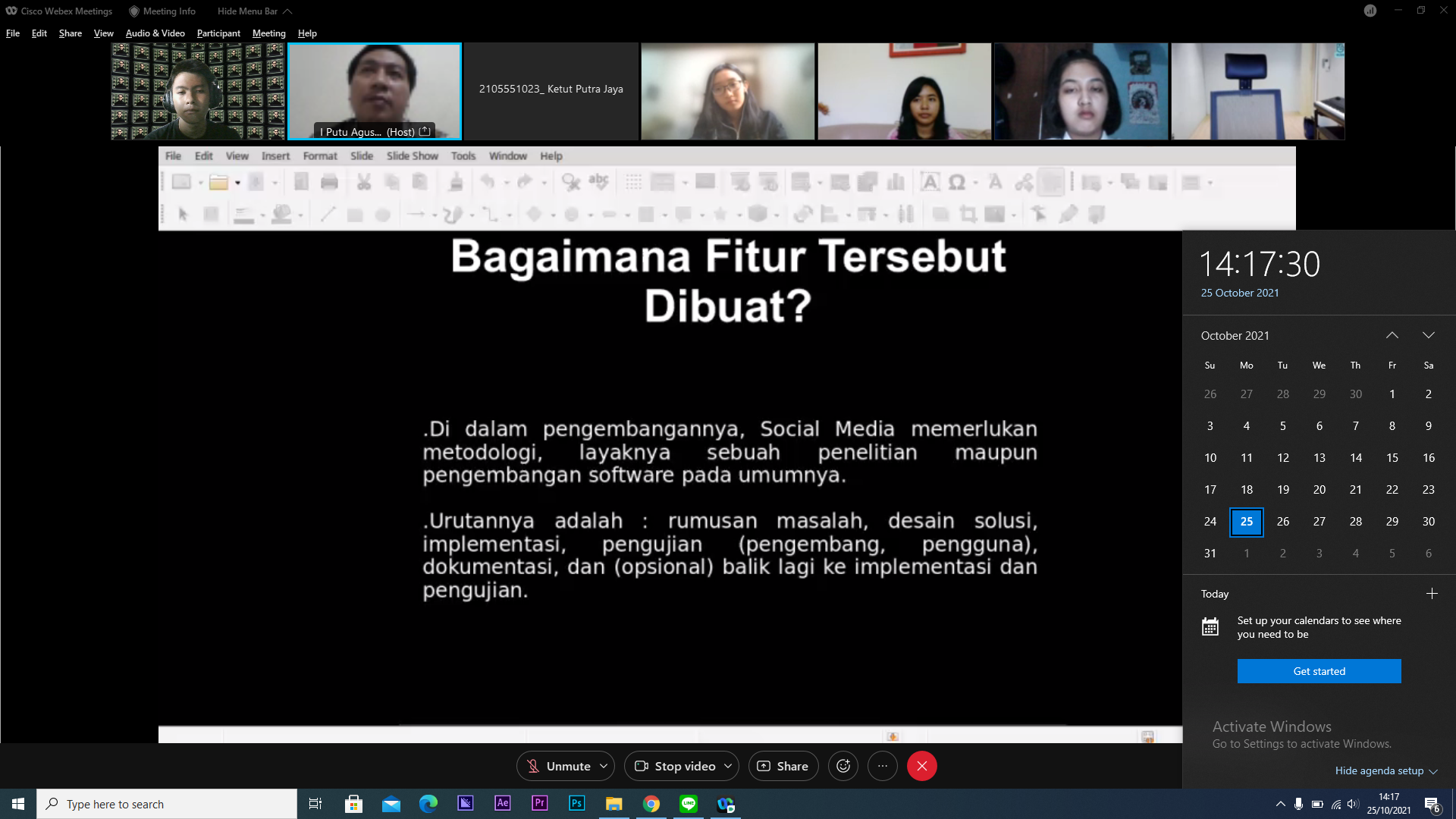
Task: Expand the Webex meeting options menu
Action: pyautogui.click(x=882, y=766)
